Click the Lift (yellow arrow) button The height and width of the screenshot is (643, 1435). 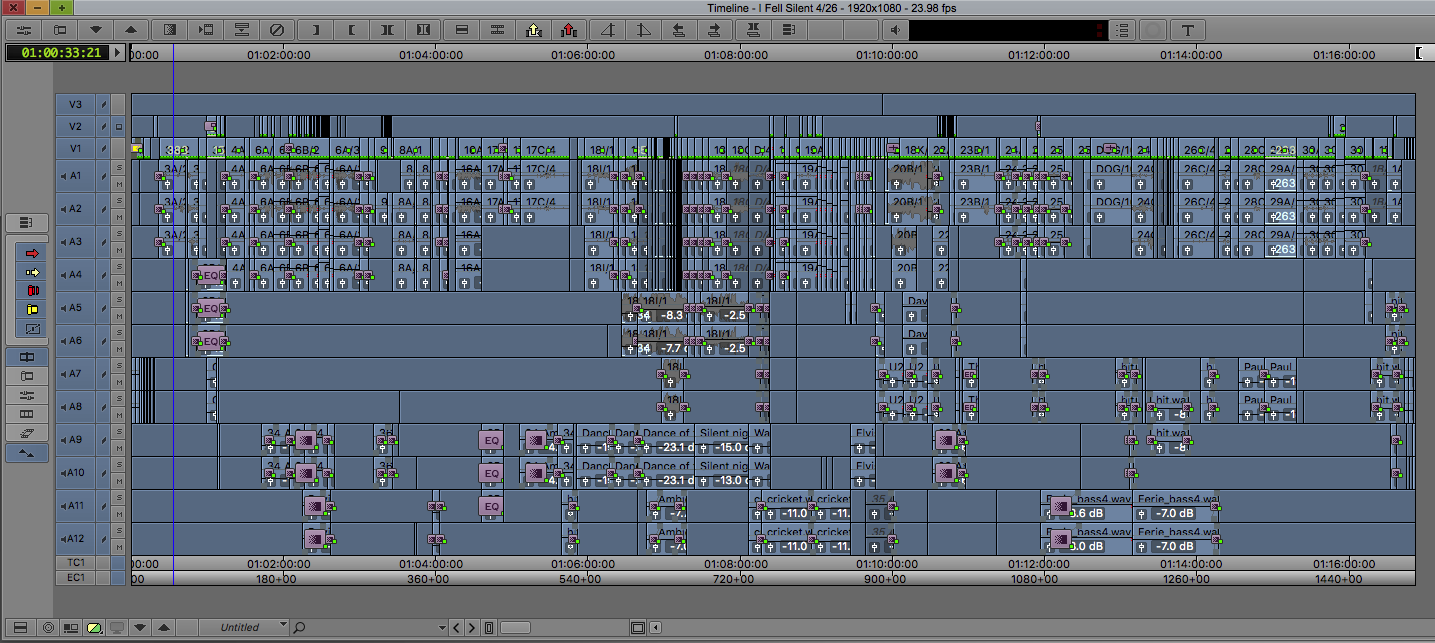(x=533, y=30)
